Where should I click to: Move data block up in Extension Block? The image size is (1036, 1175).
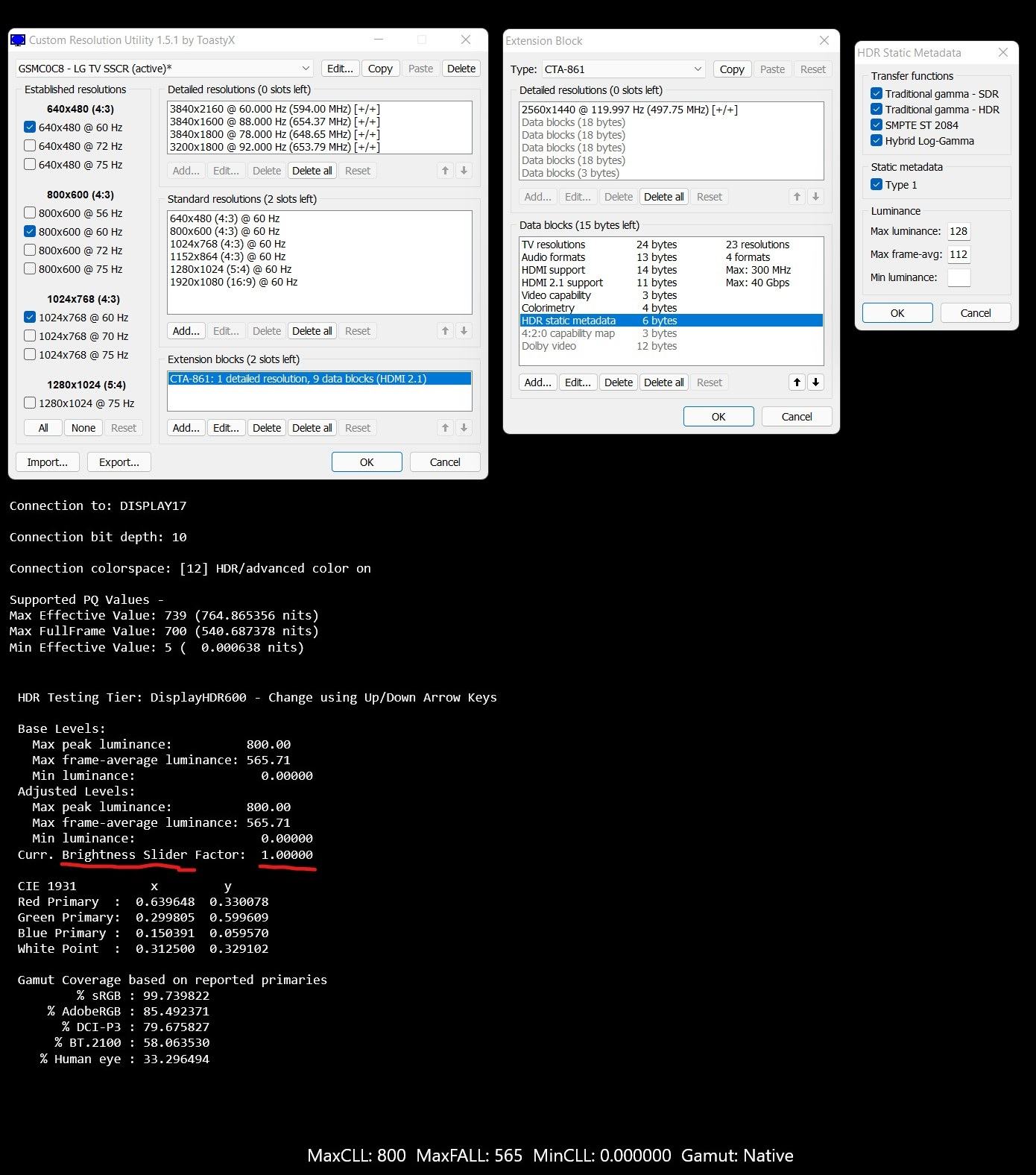(797, 382)
